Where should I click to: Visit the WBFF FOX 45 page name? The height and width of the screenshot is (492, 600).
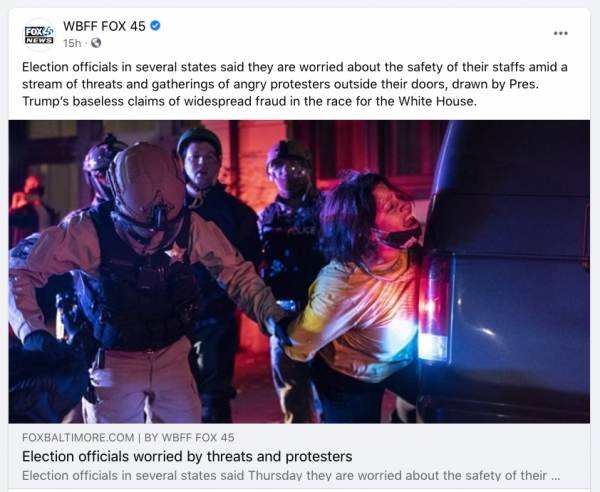(104, 26)
